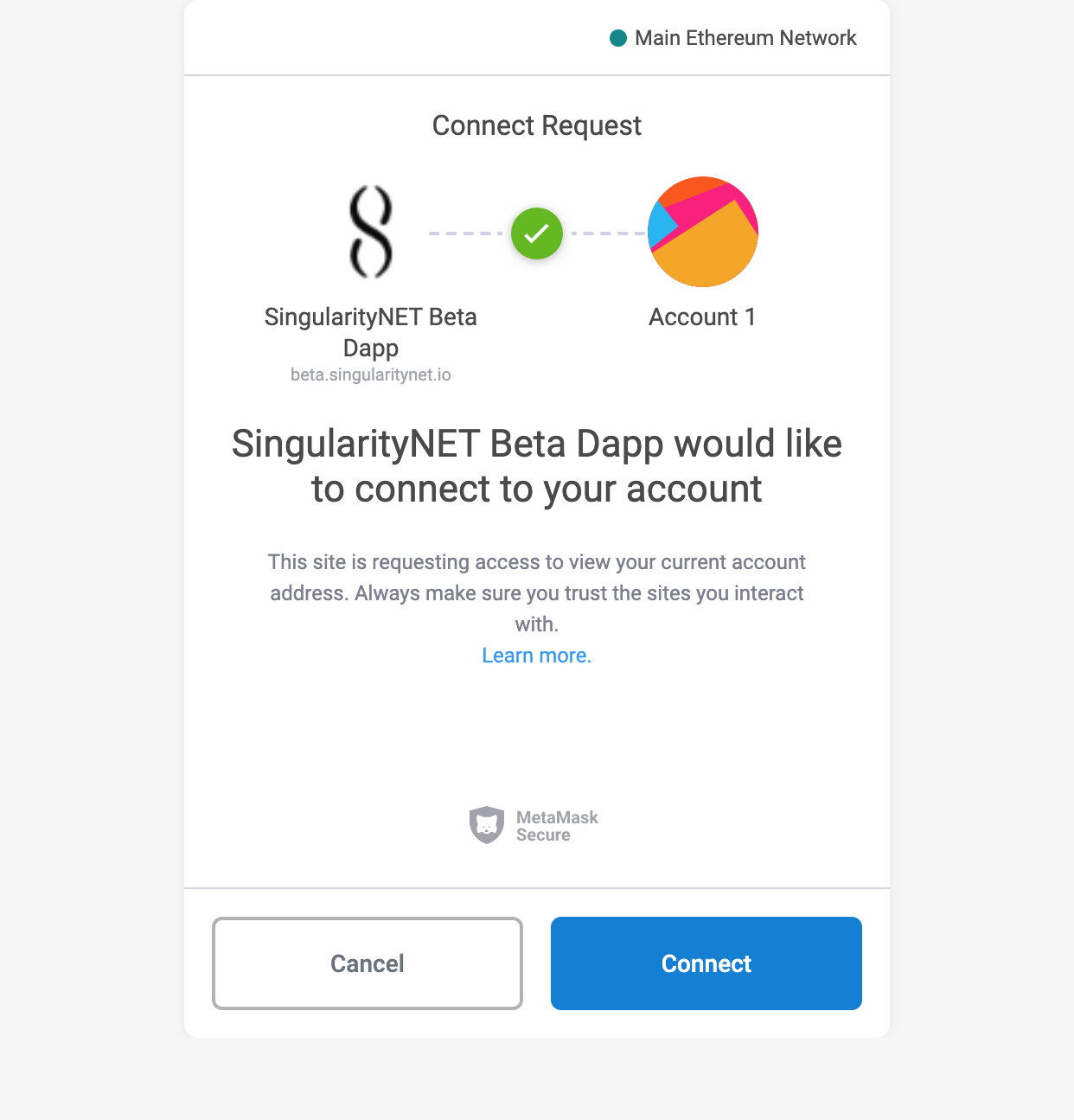Click the beta.singularitynet.io site address
The image size is (1074, 1120).
pos(371,374)
